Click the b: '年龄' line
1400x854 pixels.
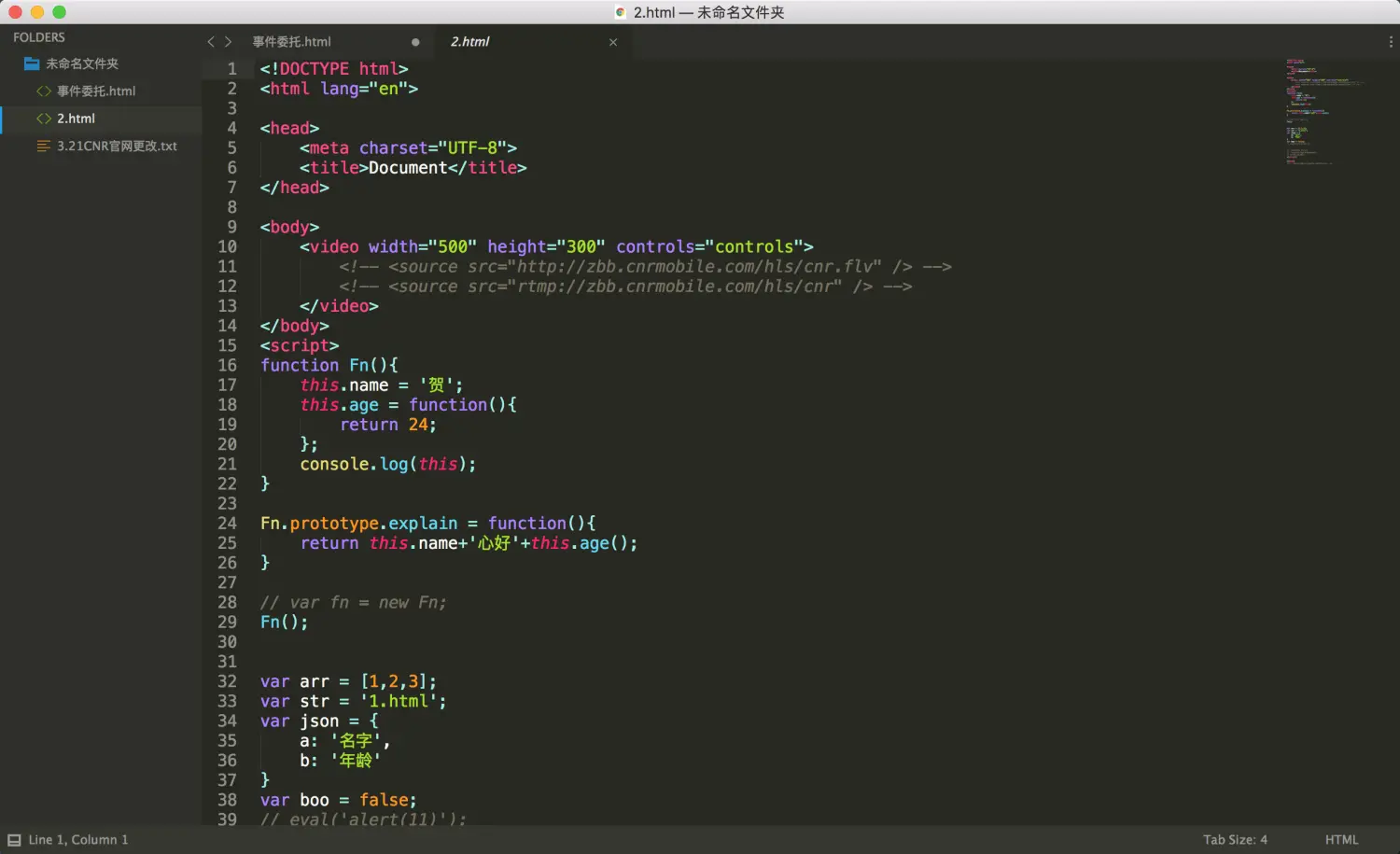[340, 761]
